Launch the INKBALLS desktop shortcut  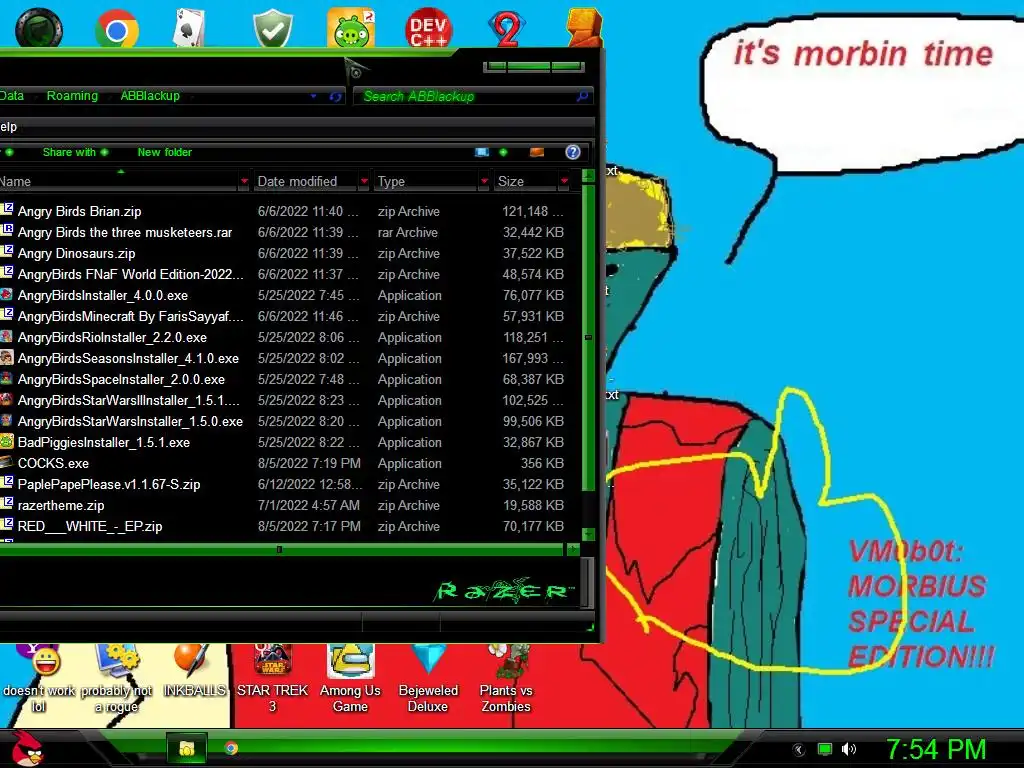coord(194,671)
